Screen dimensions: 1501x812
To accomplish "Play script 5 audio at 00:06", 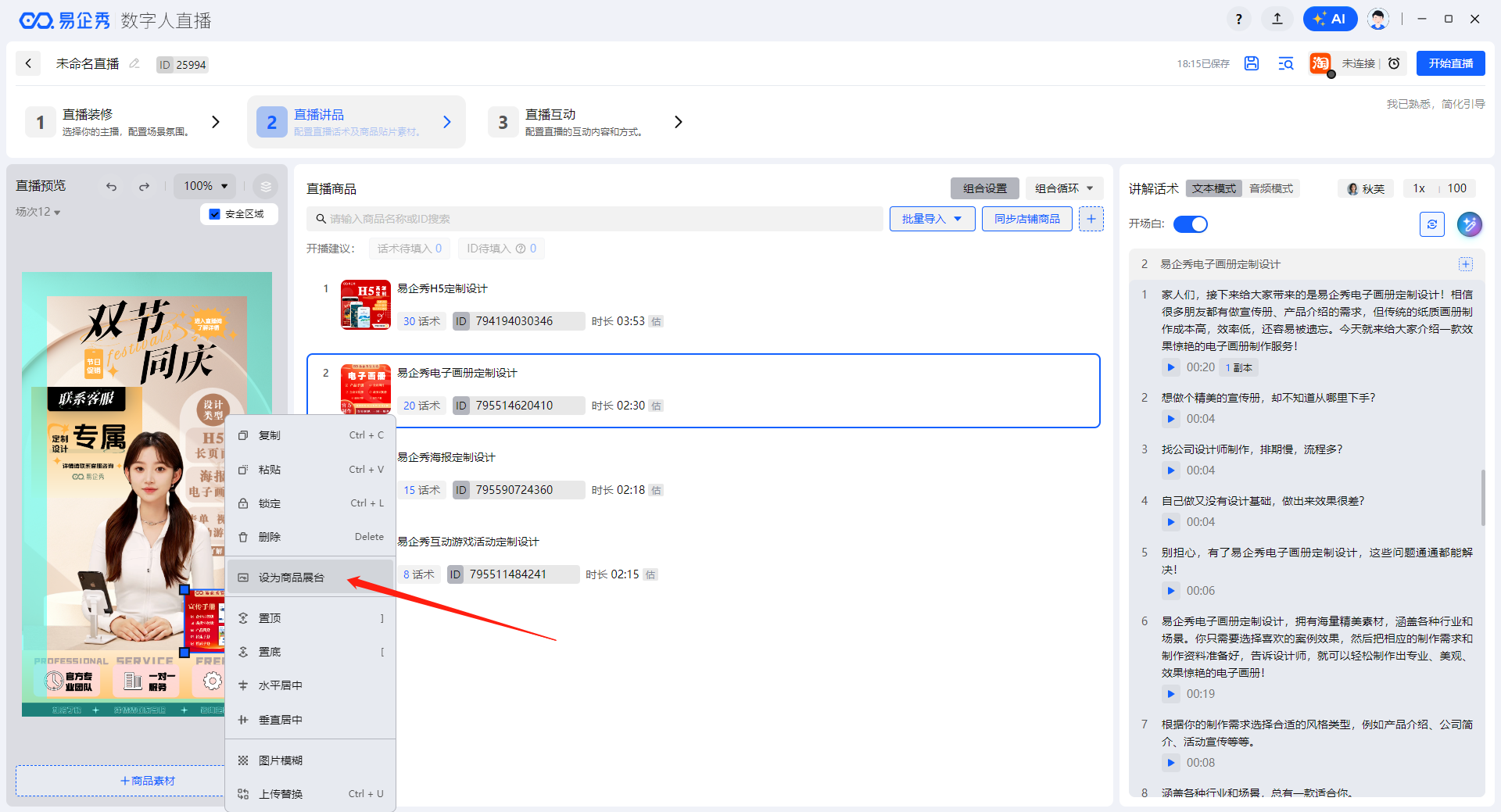I will click(x=1170, y=591).
